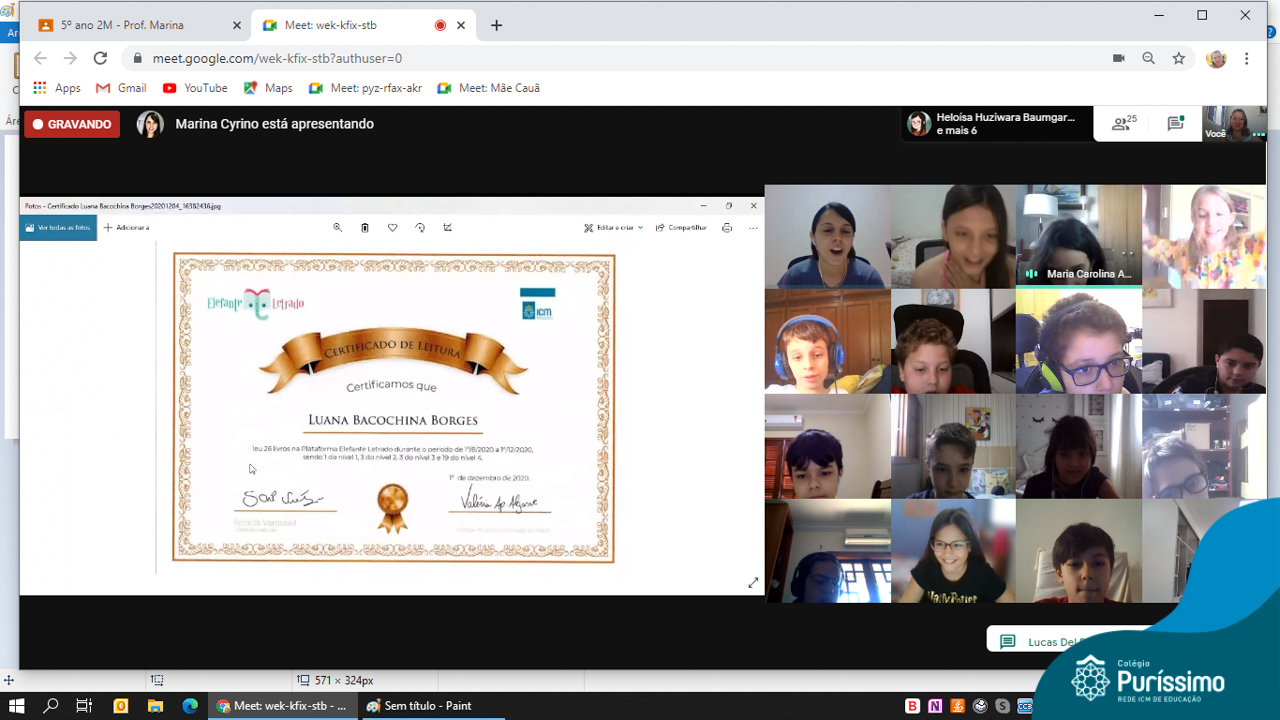Select Maria Carolina's video tile

pyautogui.click(x=1078, y=237)
